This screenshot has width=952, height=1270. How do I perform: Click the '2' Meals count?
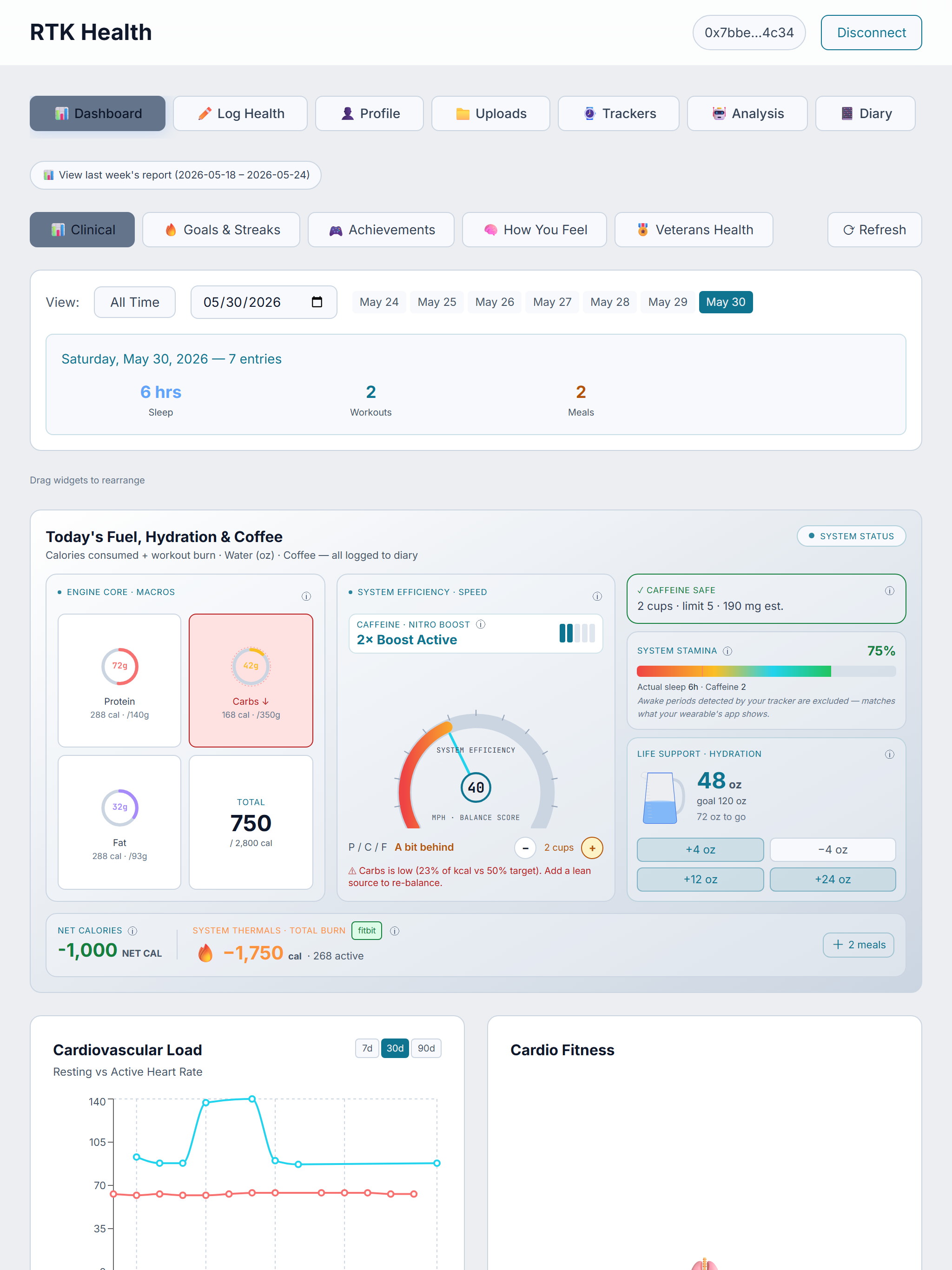(581, 392)
